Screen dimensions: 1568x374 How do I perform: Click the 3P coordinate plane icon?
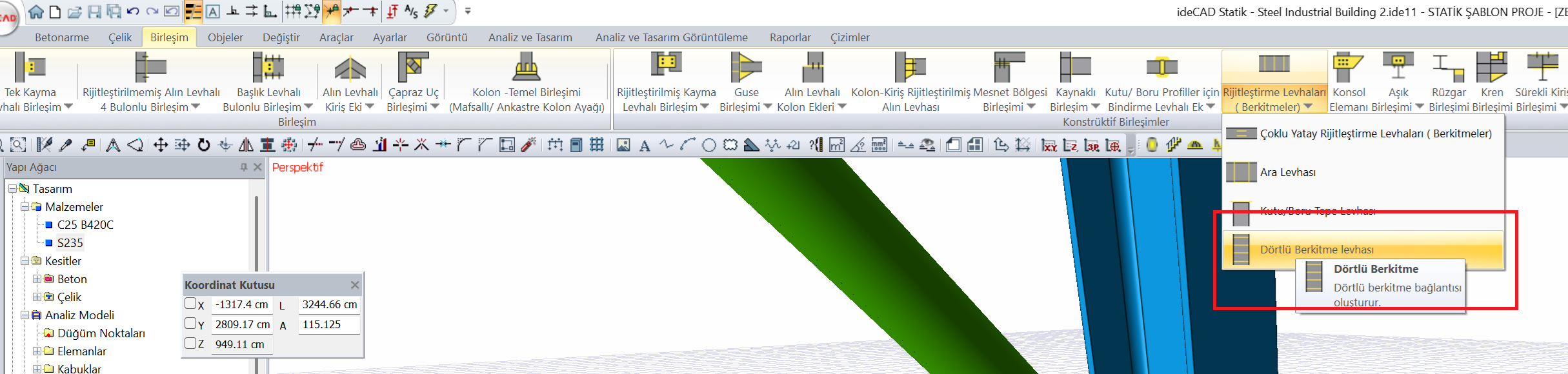[1092, 145]
